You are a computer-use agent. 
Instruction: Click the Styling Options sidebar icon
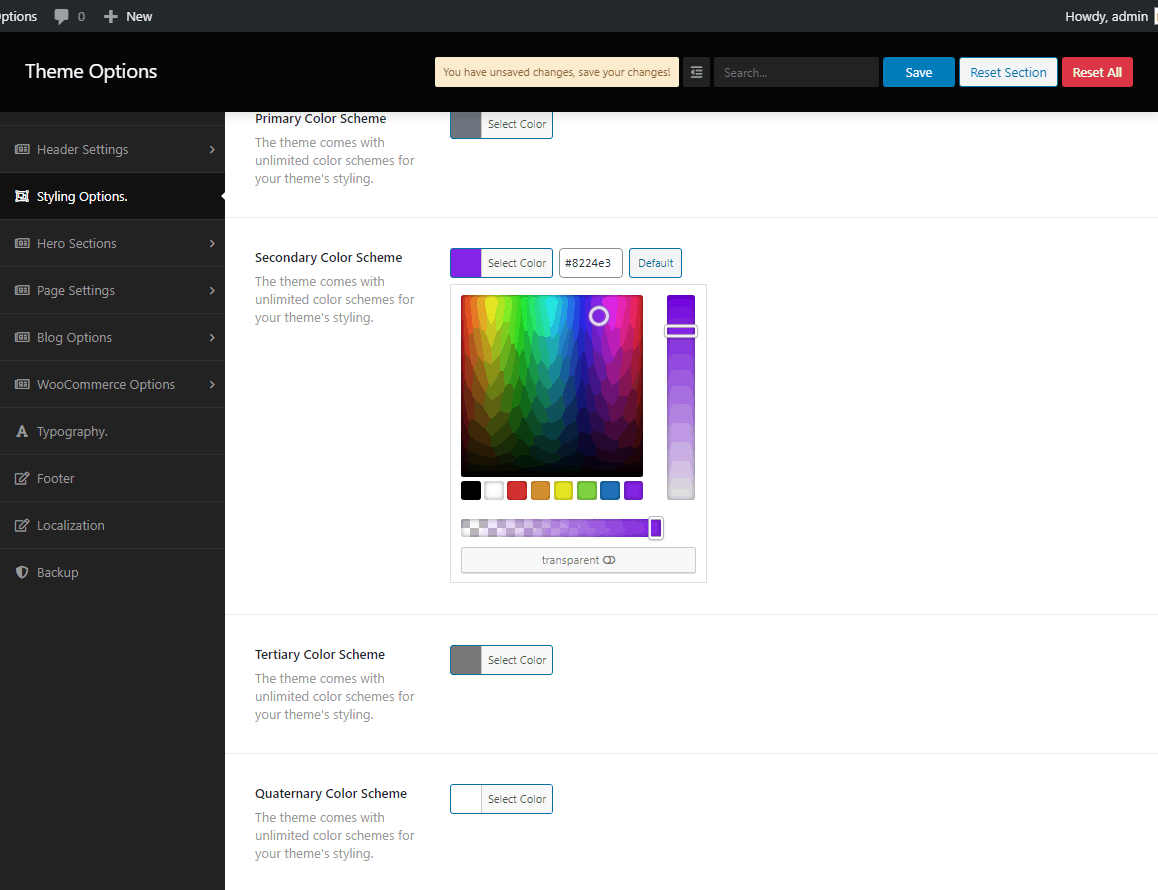[22, 196]
